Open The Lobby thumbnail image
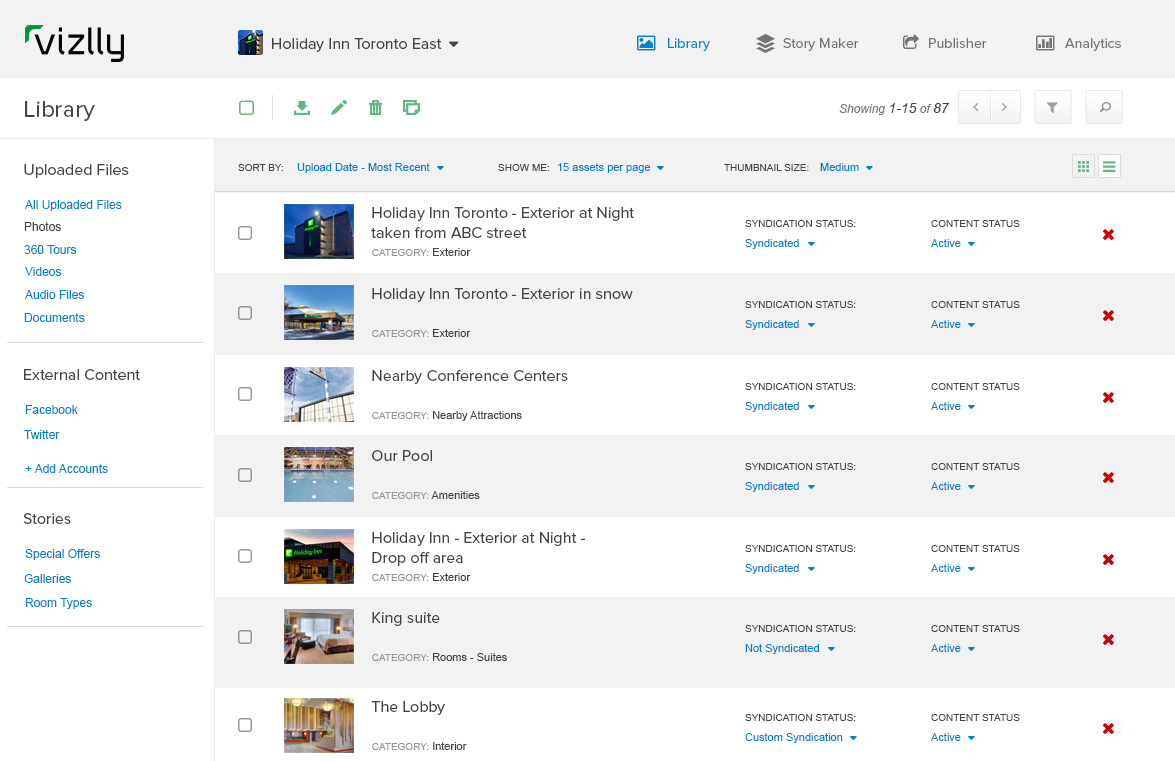This screenshot has width=1175, height=761. pyautogui.click(x=318, y=725)
